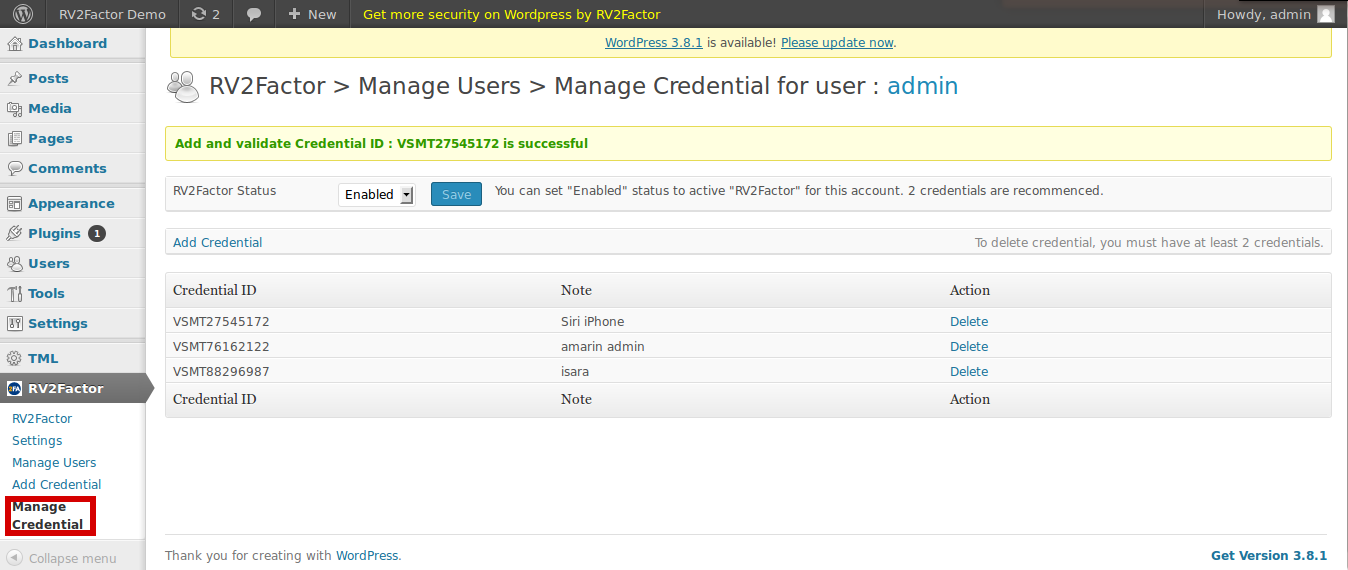Open RV2Factor Demo site menu
1348x570 pixels.
pyautogui.click(x=112, y=14)
